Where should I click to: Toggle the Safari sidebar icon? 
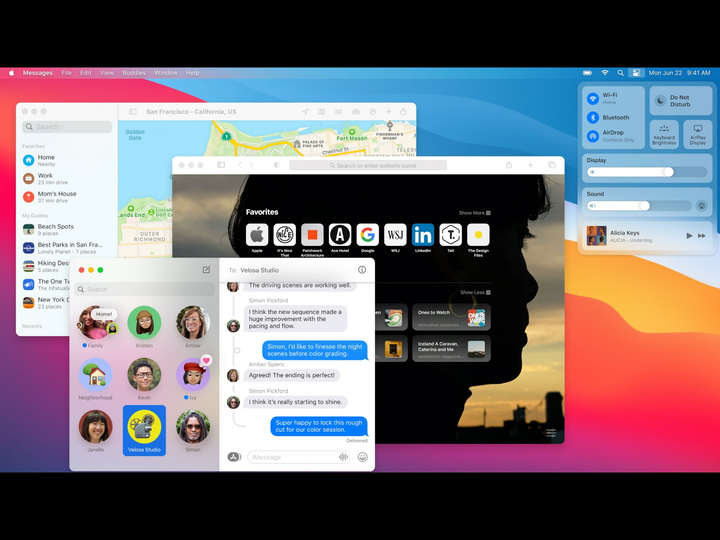tap(221, 165)
